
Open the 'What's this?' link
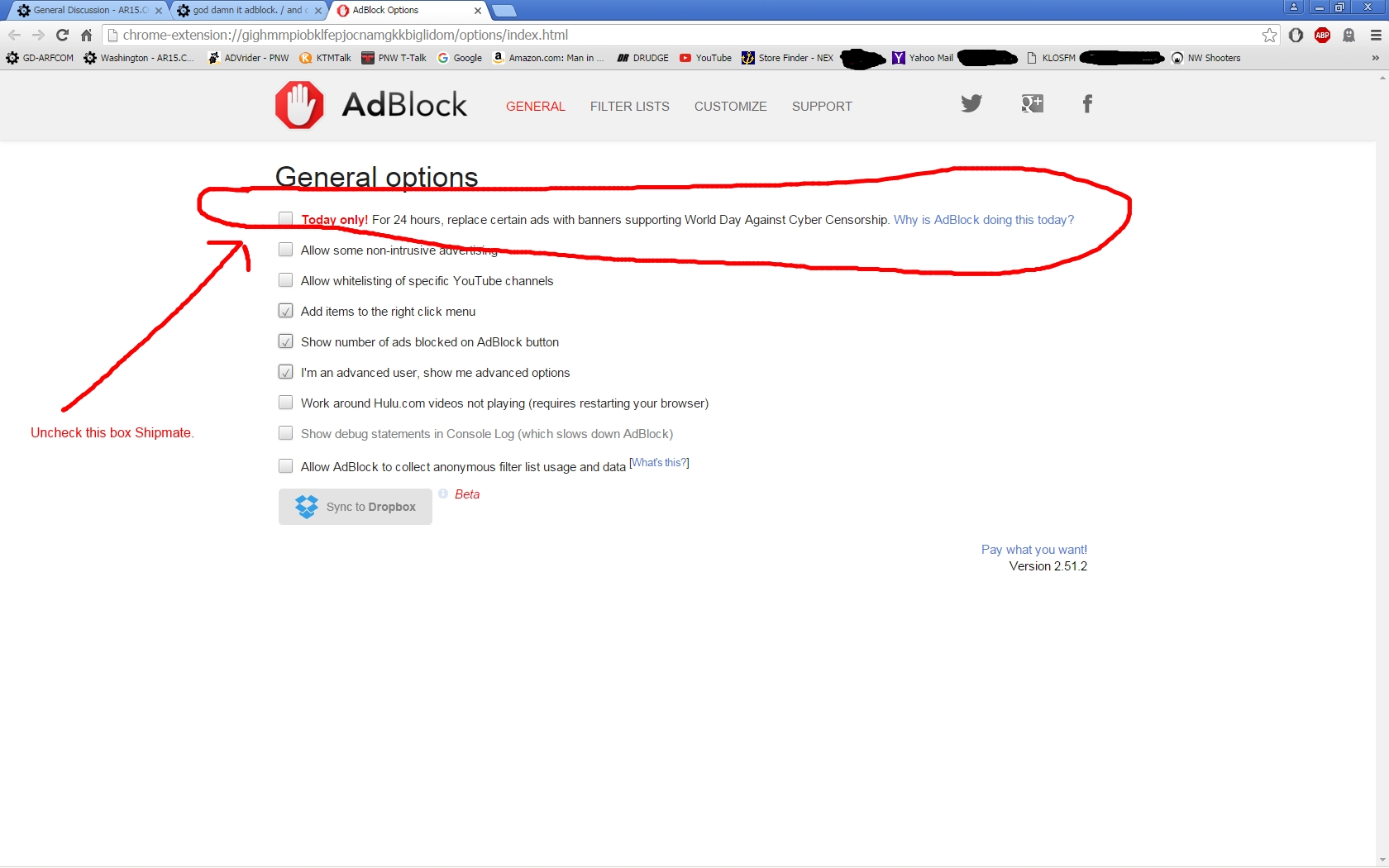(x=660, y=463)
